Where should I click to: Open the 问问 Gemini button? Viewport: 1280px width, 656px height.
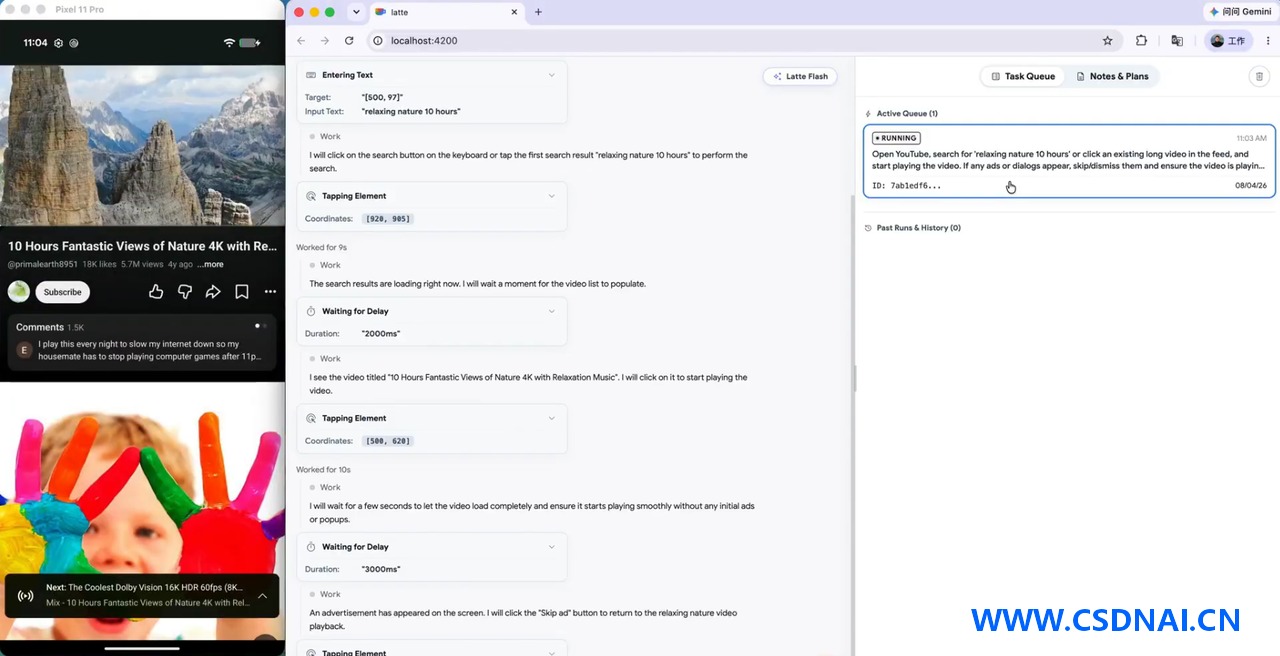point(1240,12)
